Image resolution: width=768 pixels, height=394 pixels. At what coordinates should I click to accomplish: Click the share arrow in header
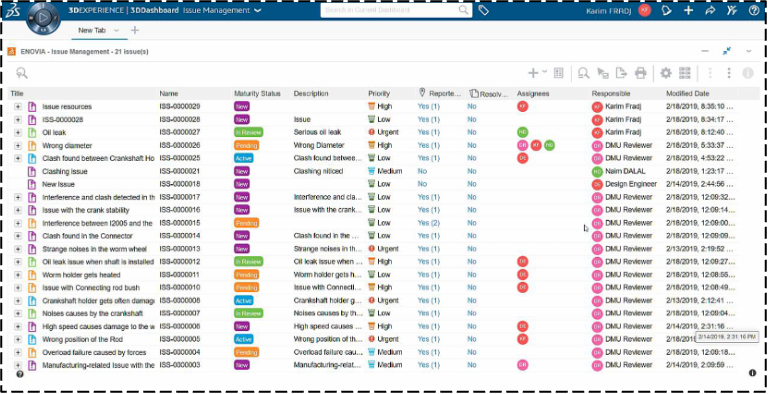710,10
